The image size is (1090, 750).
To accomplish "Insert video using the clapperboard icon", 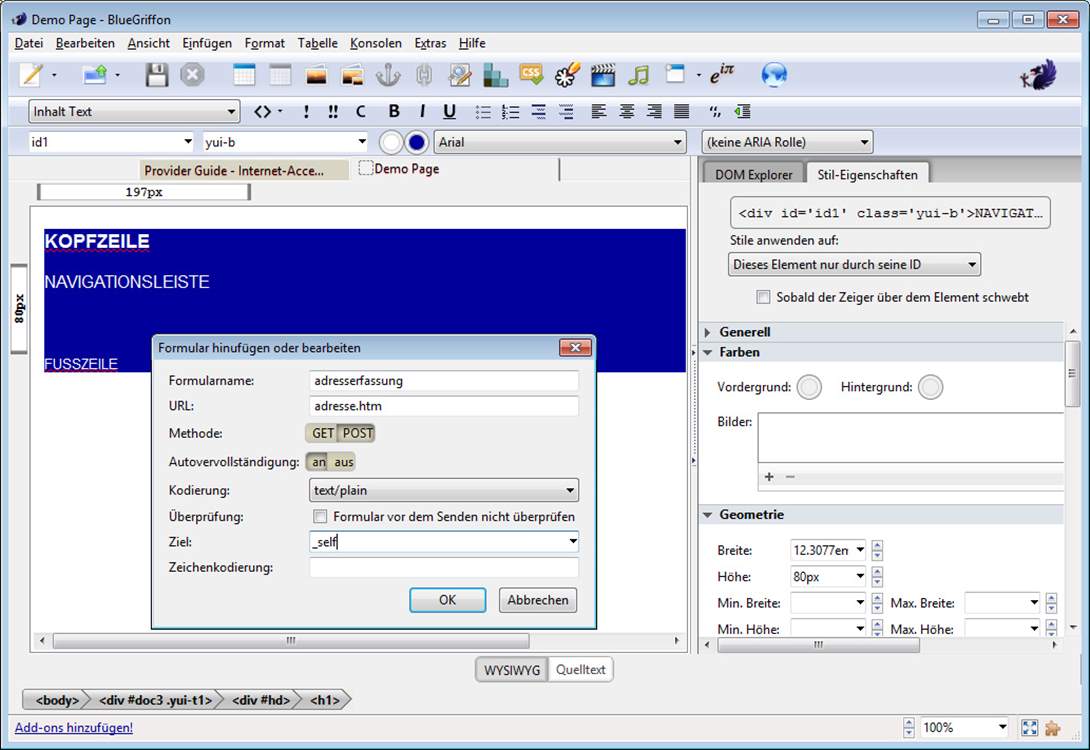I will click(603, 75).
